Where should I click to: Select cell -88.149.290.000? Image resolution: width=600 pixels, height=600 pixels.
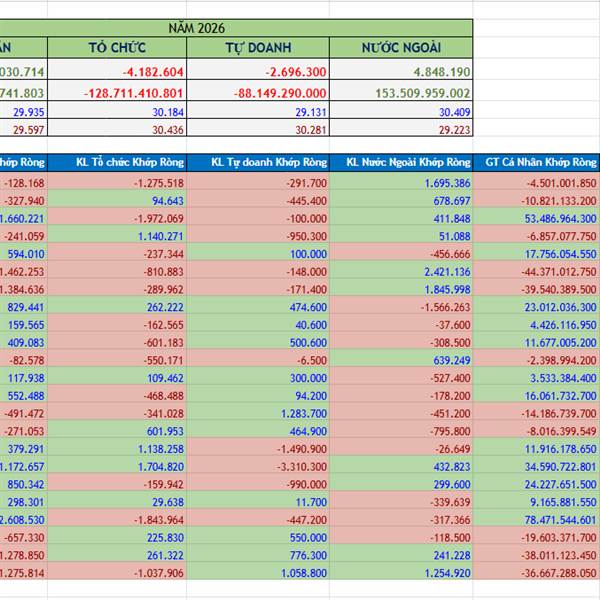[x=258, y=91]
